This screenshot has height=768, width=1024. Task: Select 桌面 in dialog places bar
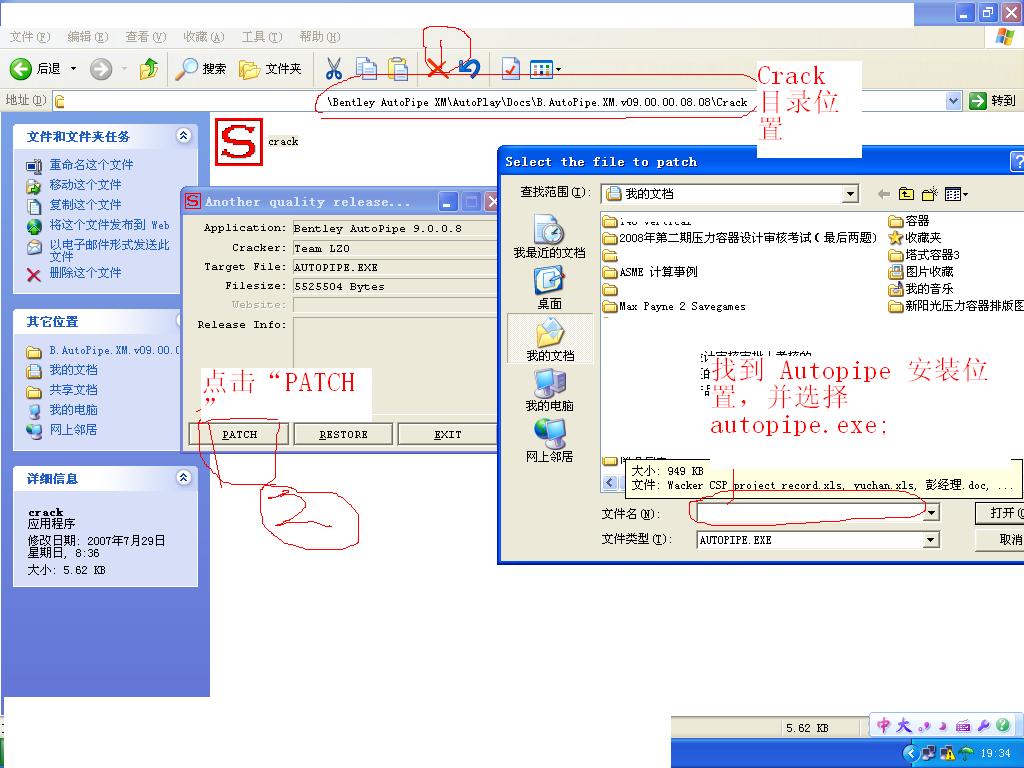coord(549,288)
